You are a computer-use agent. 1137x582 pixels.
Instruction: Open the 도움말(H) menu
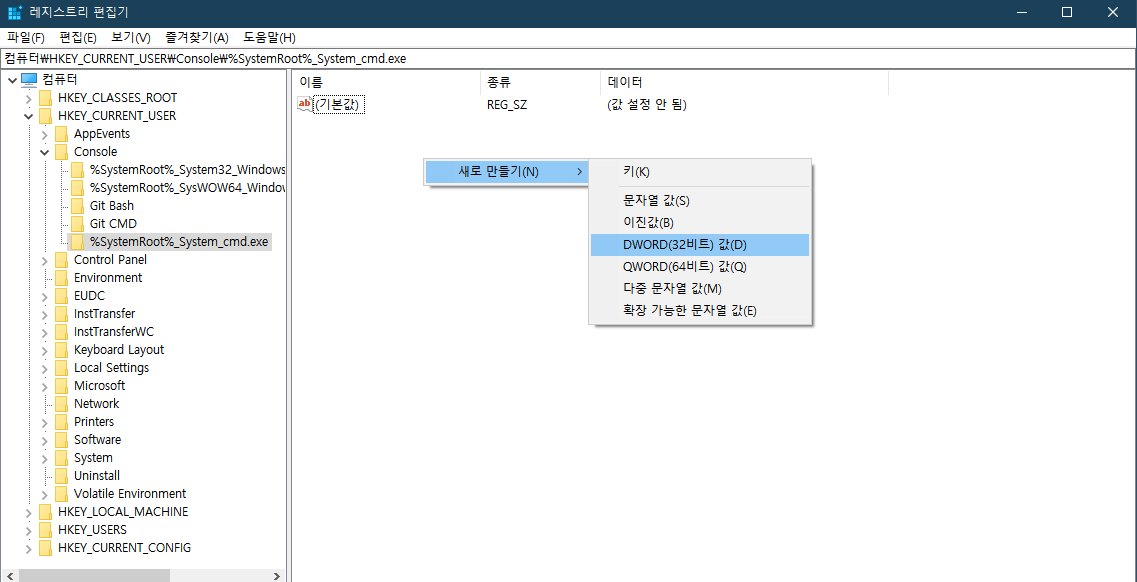(269, 38)
